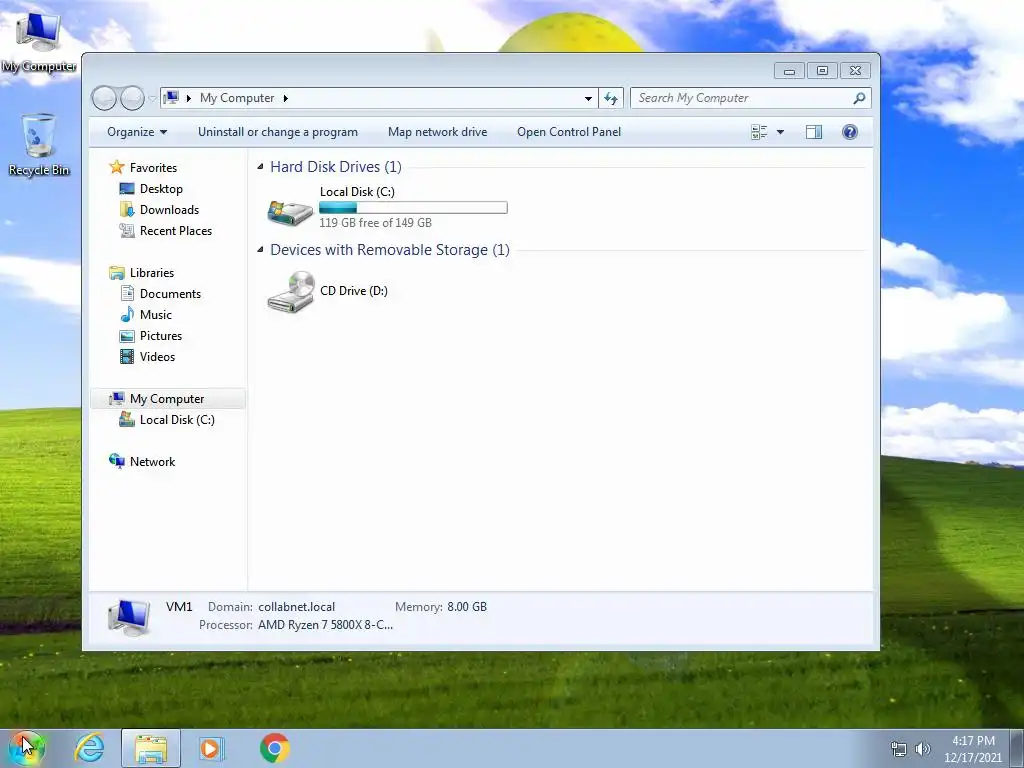The image size is (1024, 768).
Task: Toggle the preview pane
Action: (x=814, y=132)
